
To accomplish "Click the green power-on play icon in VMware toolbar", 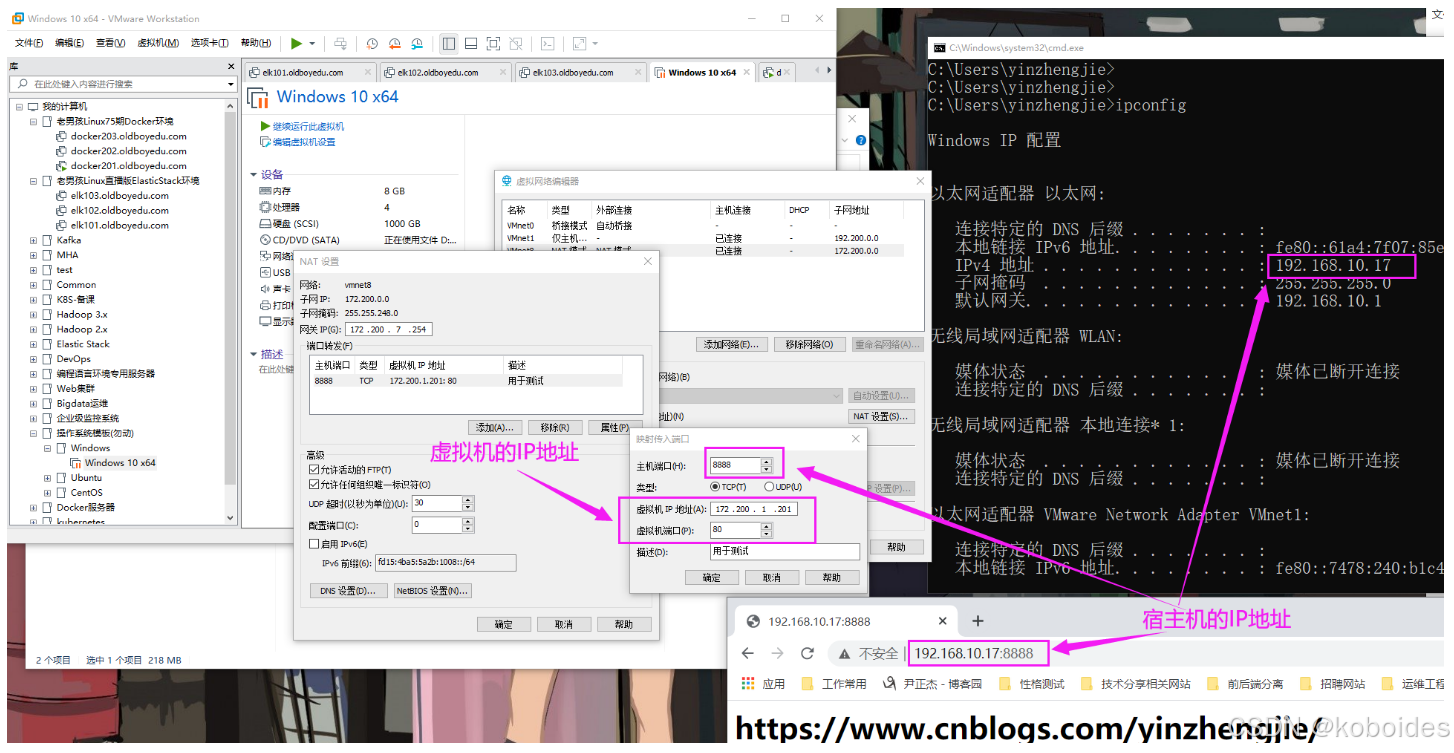I will click(296, 43).
